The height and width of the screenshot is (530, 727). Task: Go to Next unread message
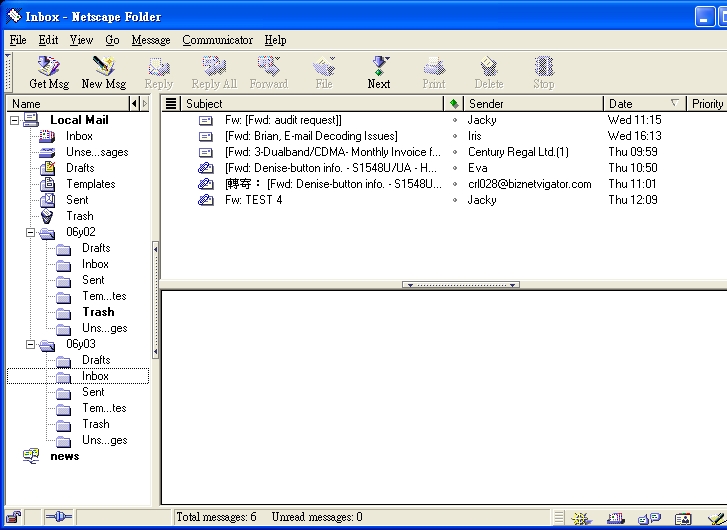379,72
